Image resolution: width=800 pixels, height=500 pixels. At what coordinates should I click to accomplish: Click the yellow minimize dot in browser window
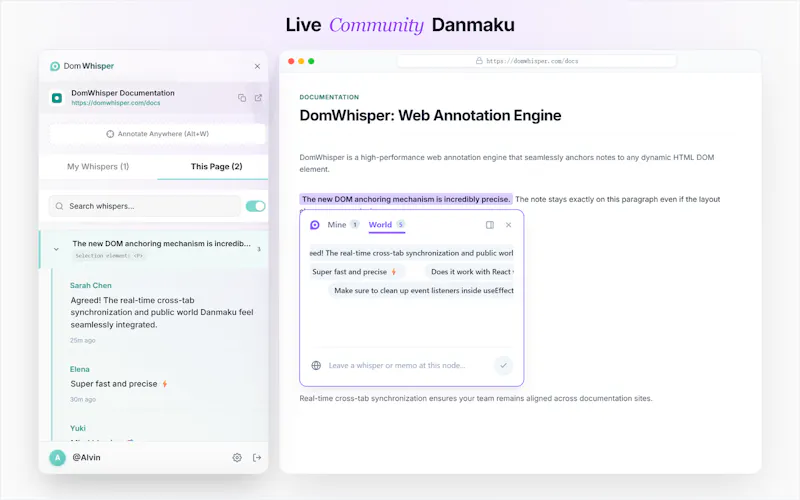tap(301, 61)
